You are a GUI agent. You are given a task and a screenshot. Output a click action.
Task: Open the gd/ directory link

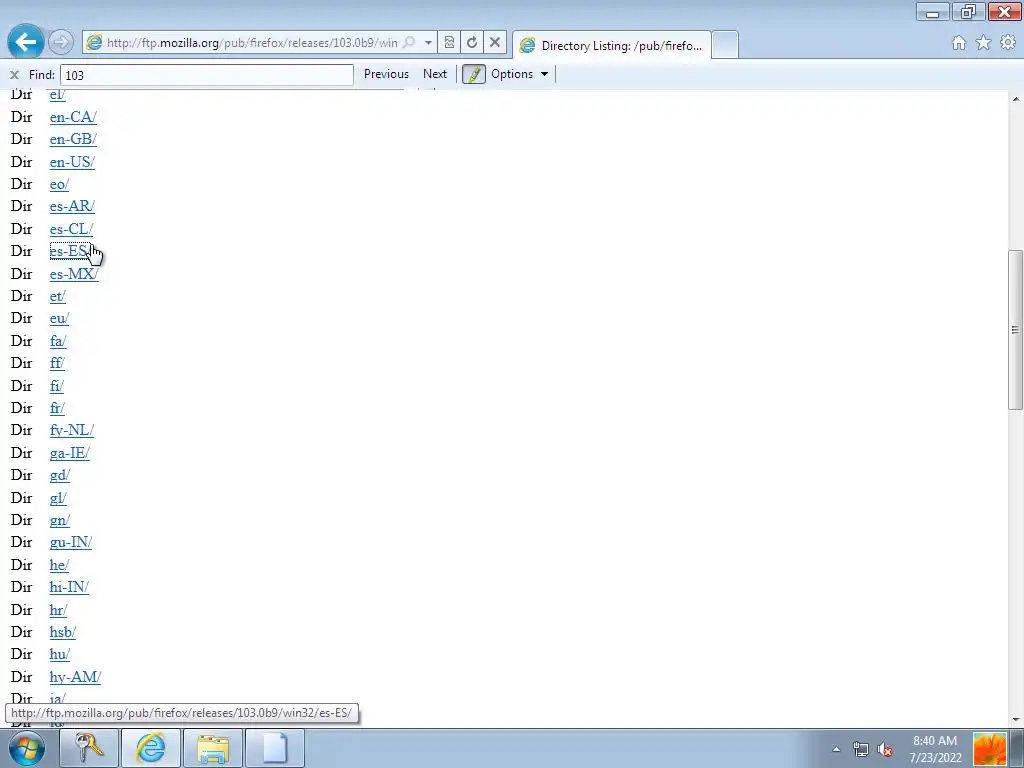59,475
